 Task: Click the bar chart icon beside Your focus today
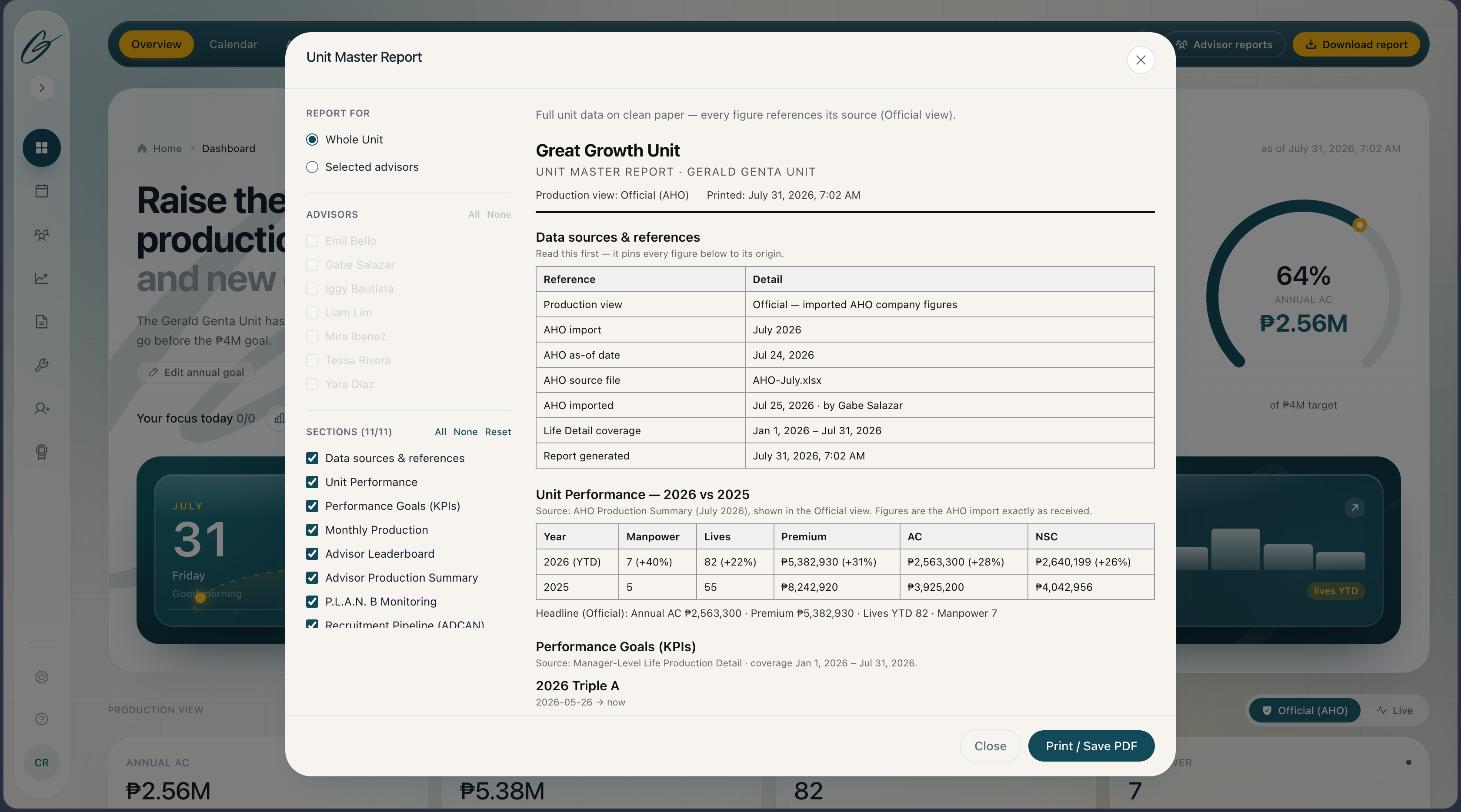pos(279,419)
